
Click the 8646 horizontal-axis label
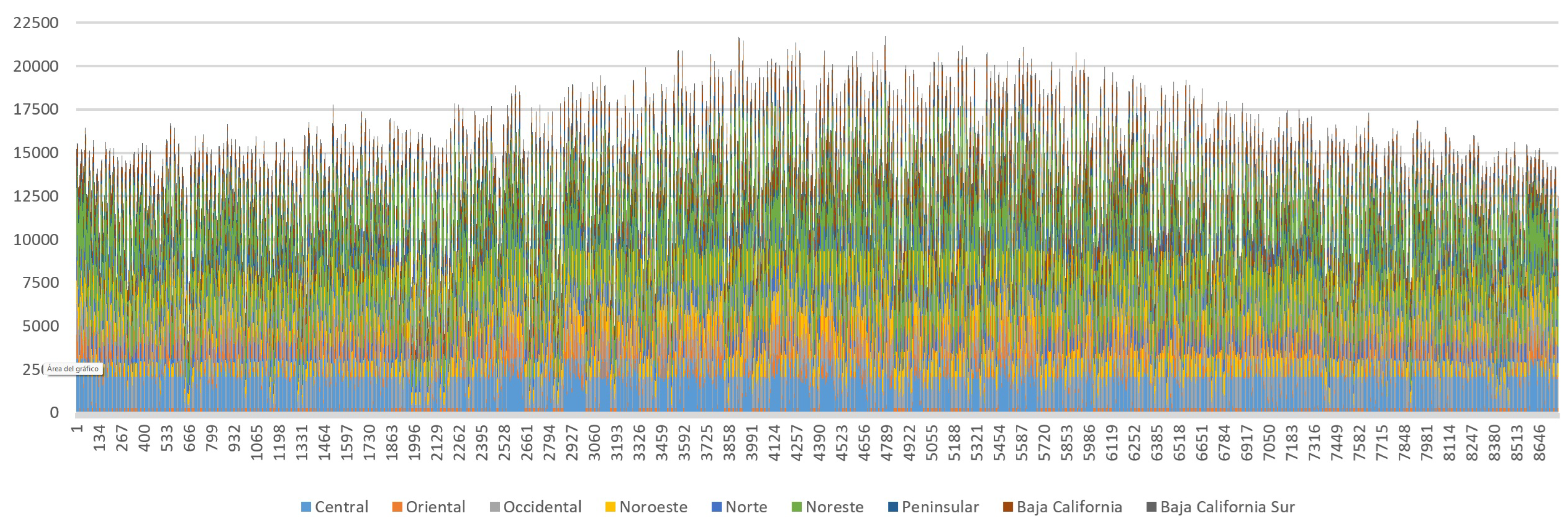tap(1539, 442)
